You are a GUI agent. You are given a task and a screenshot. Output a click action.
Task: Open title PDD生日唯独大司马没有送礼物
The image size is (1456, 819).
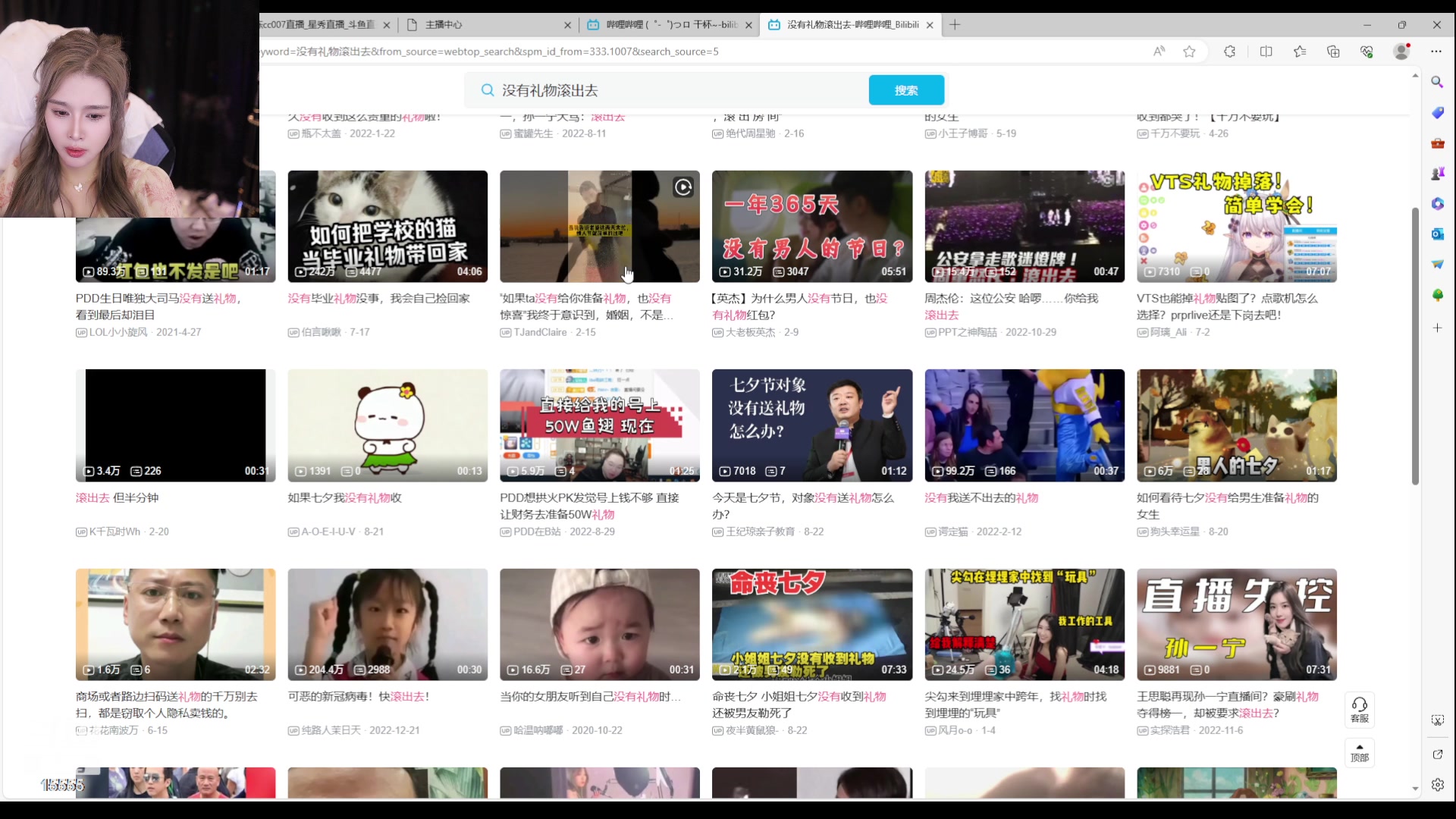158,306
